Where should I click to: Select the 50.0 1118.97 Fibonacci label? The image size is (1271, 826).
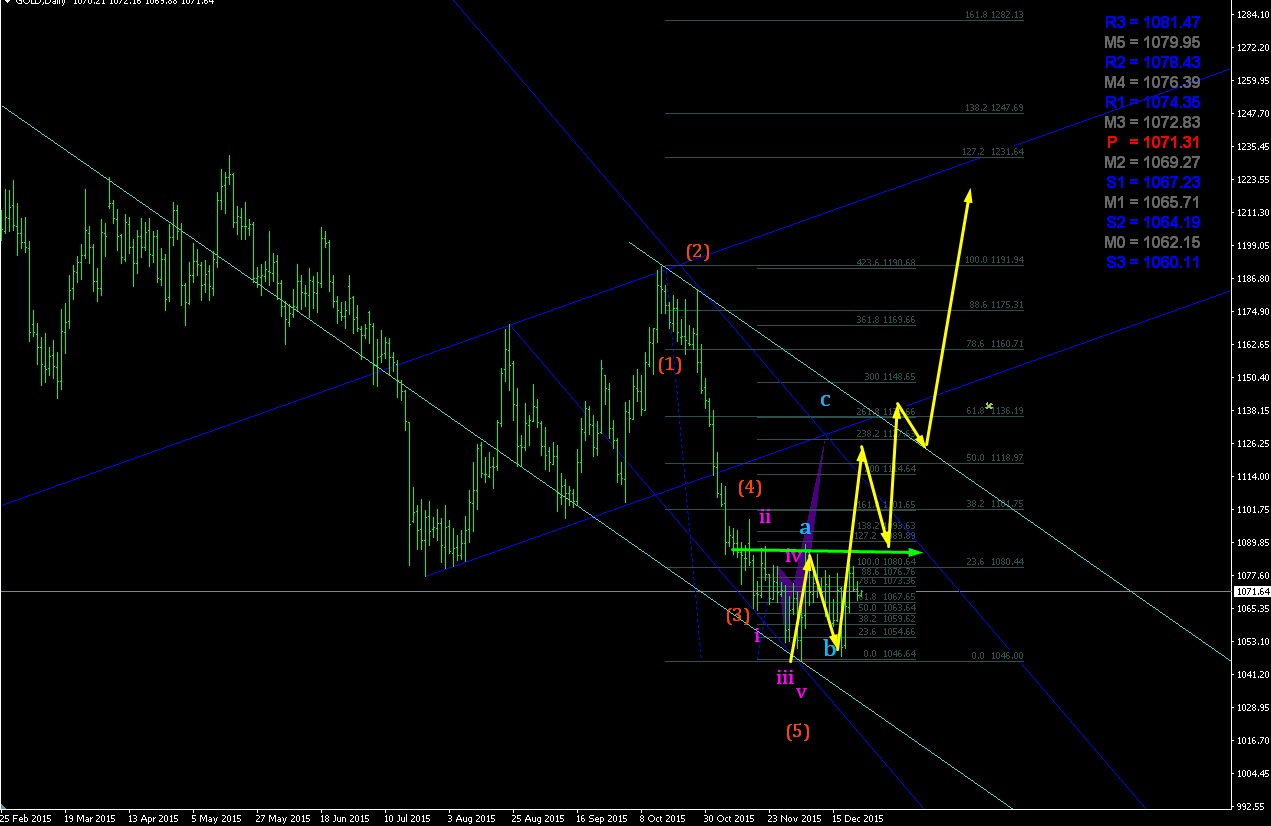(996, 457)
